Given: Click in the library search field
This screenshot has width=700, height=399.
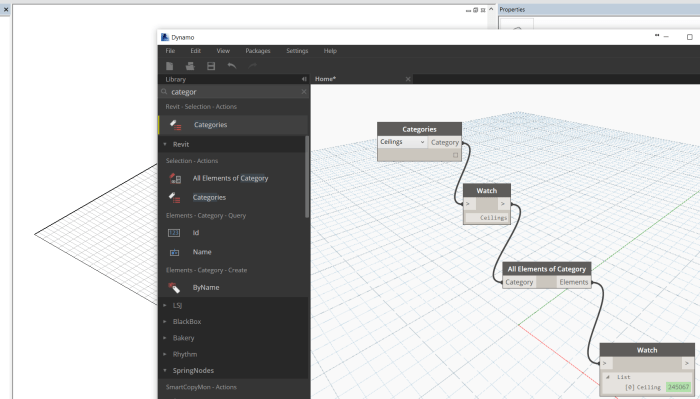Looking at the screenshot, I should (x=234, y=91).
